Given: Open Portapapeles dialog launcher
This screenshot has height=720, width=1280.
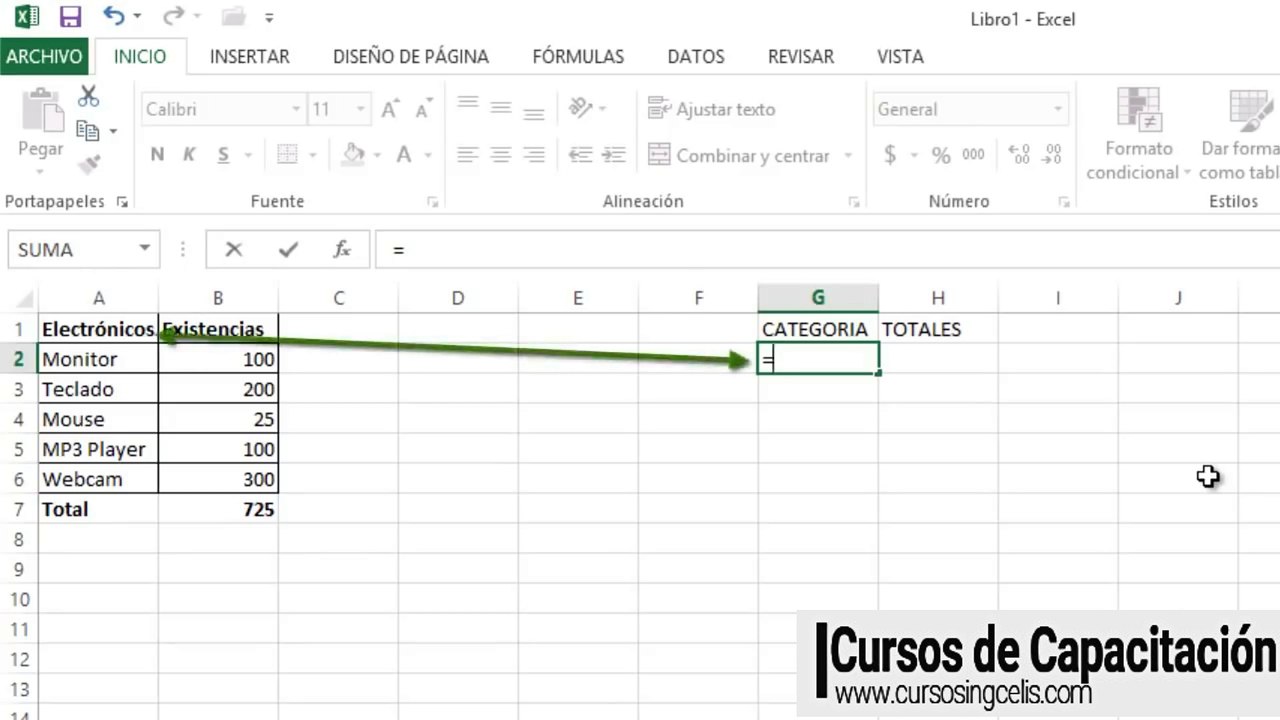Looking at the screenshot, I should point(122,202).
